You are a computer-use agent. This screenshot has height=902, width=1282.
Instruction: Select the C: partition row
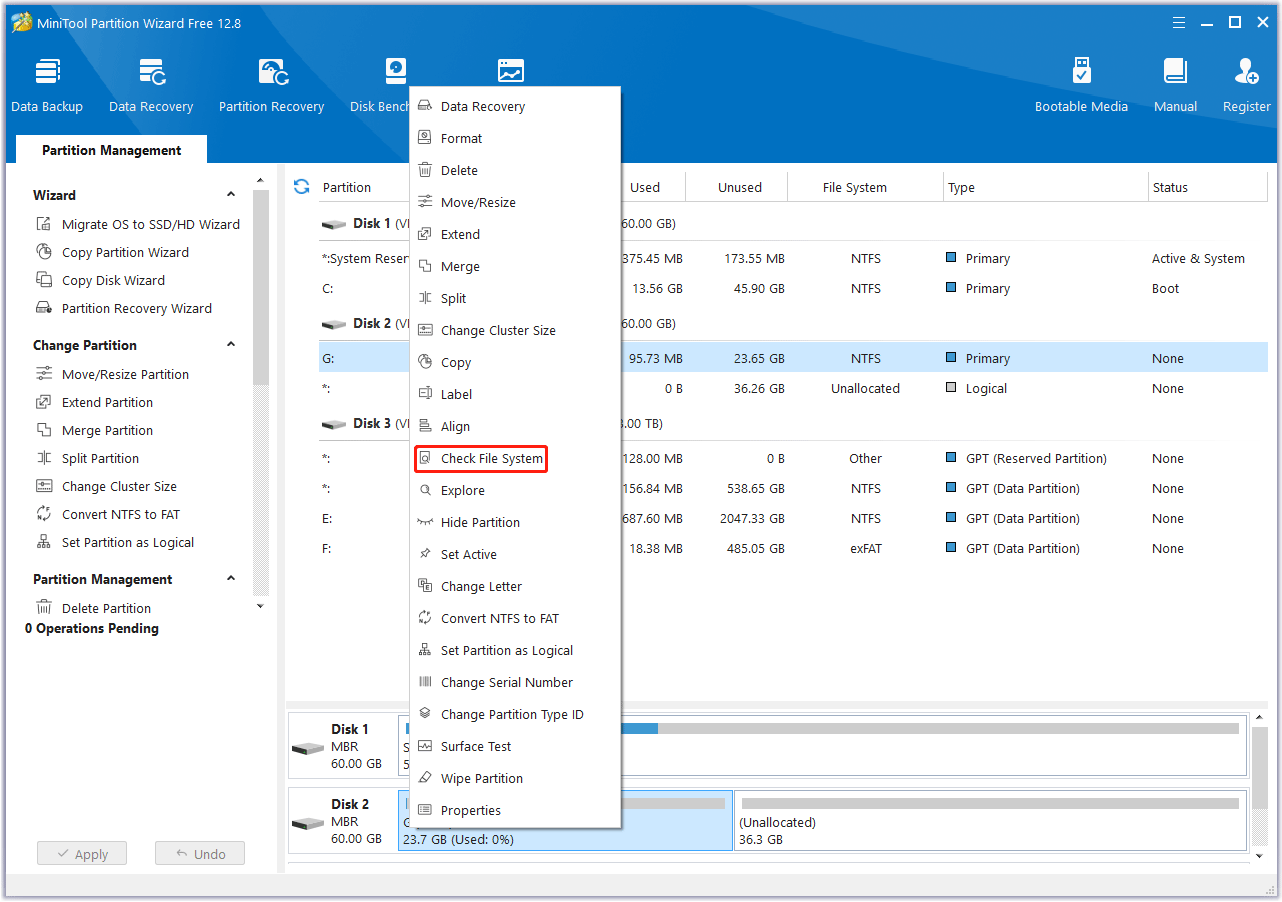click(793, 288)
